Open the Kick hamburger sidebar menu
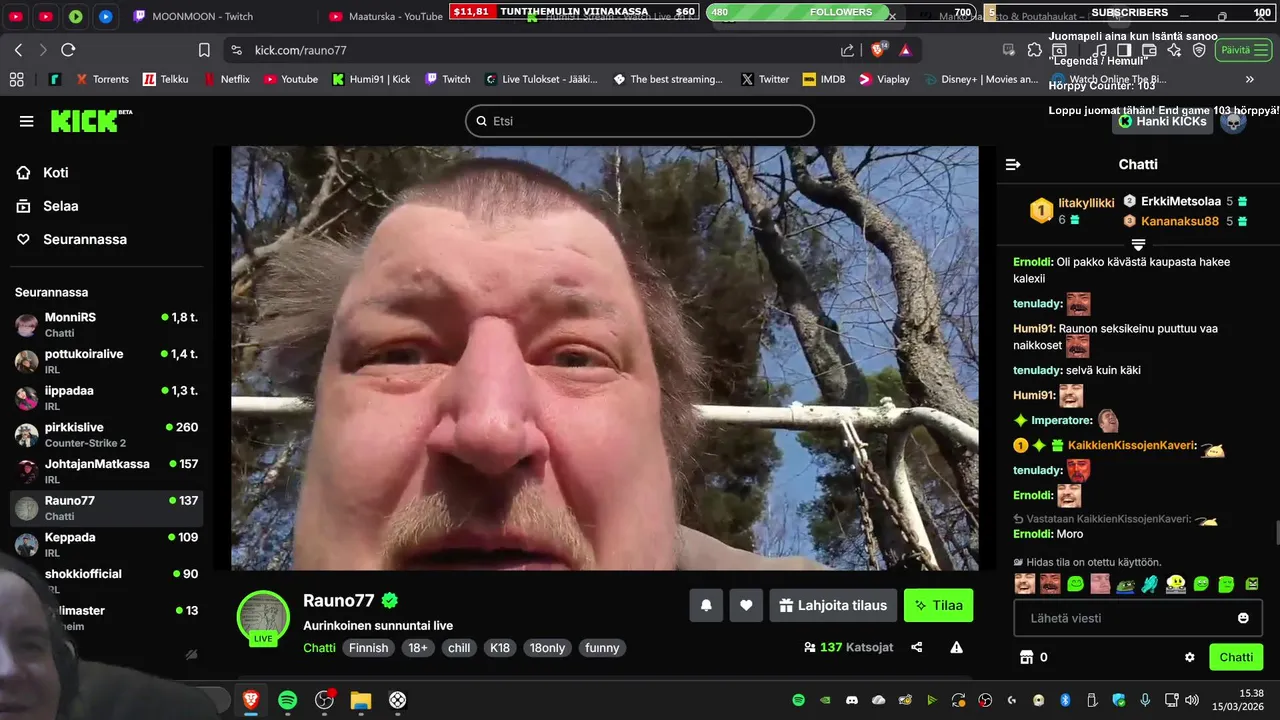This screenshot has width=1280, height=720. tap(26, 121)
